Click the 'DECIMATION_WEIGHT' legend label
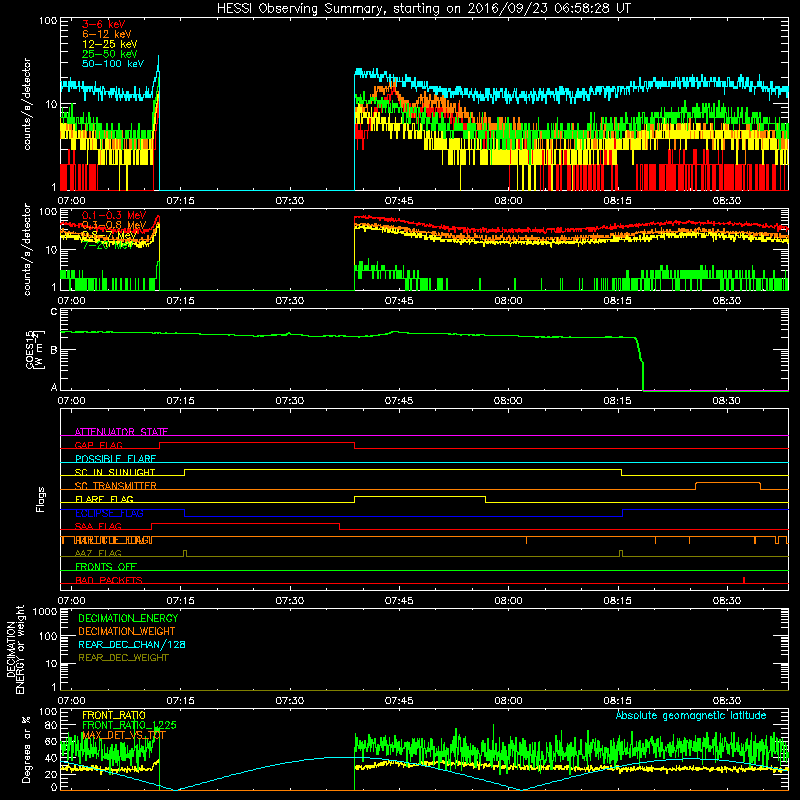Viewport: 800px width, 800px height. (127, 632)
